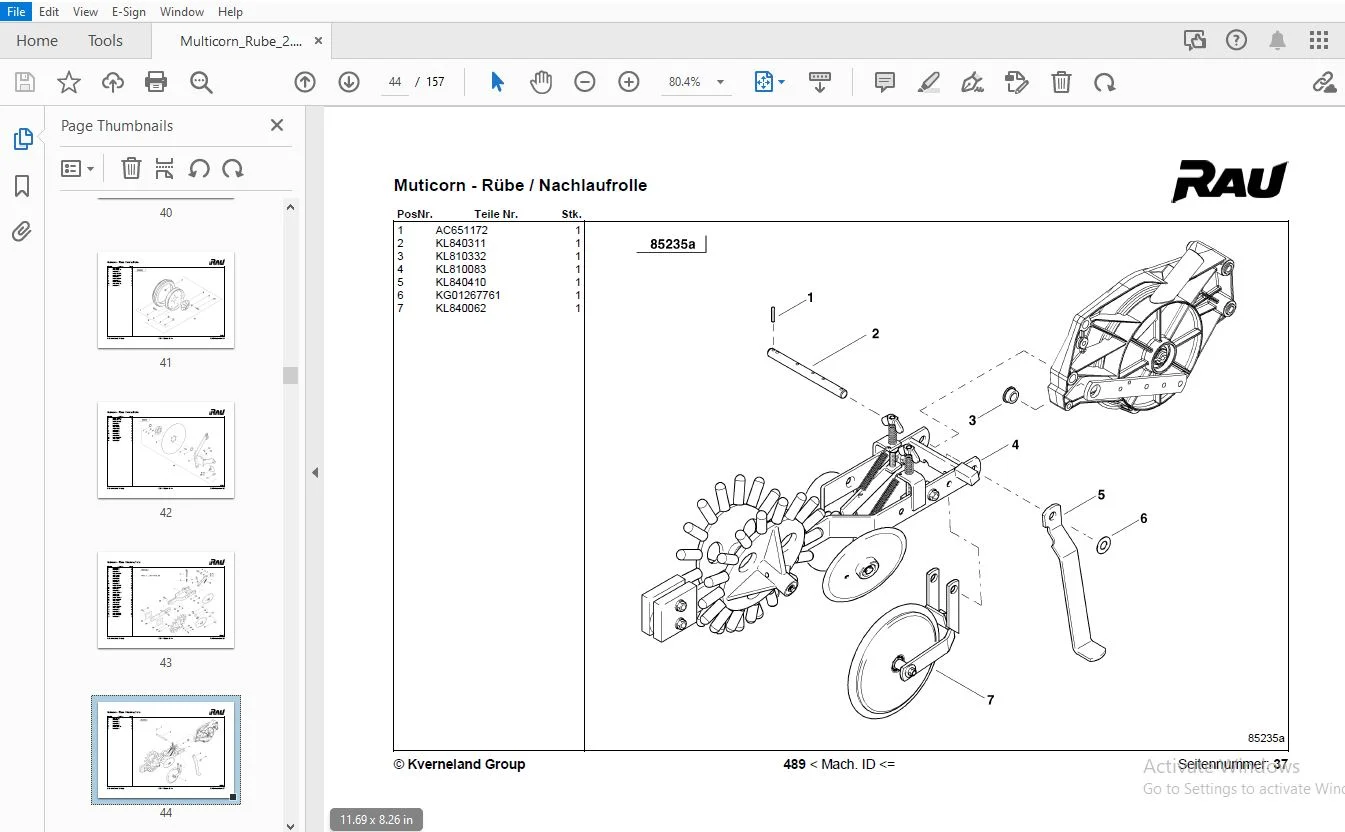Select the page 44 thumbnail
The height and width of the screenshot is (832, 1345).
click(166, 750)
